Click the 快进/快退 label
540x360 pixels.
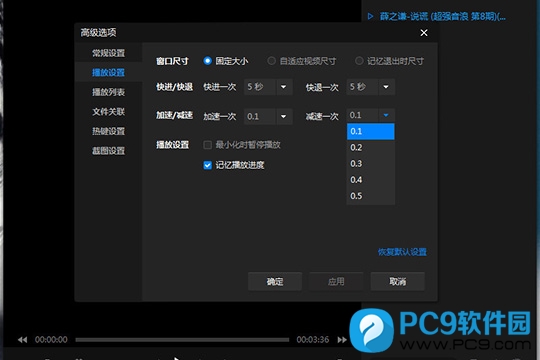coord(174,87)
